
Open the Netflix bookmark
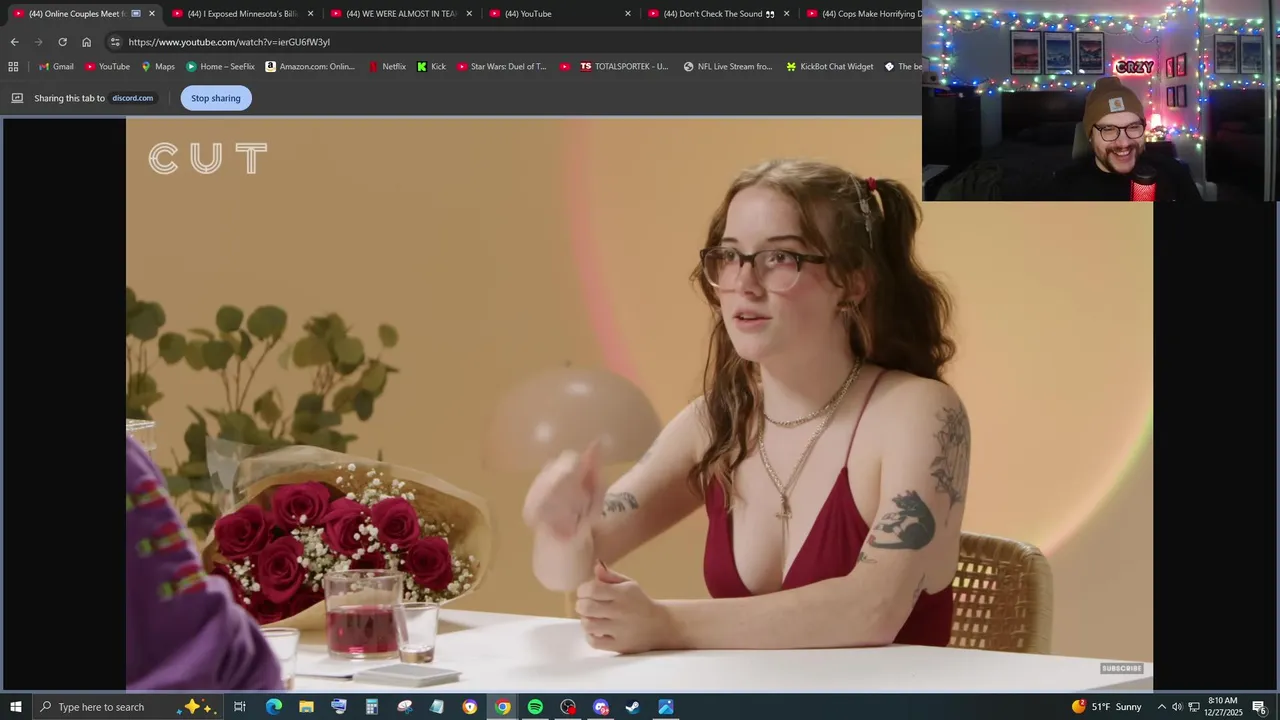387,67
